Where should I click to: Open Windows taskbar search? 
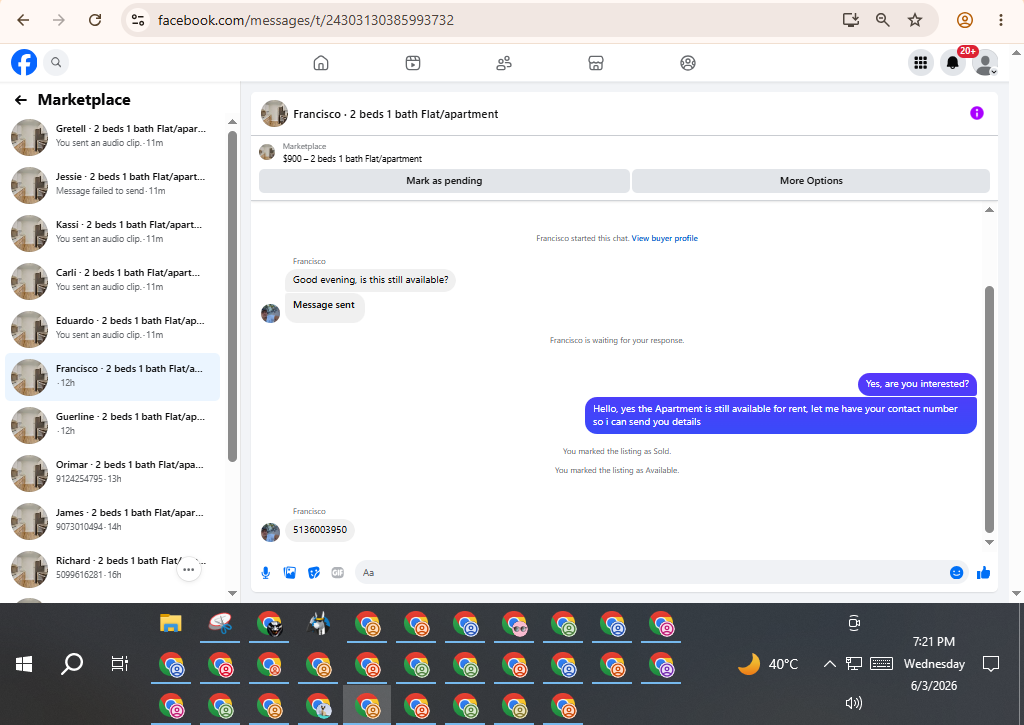click(x=72, y=664)
